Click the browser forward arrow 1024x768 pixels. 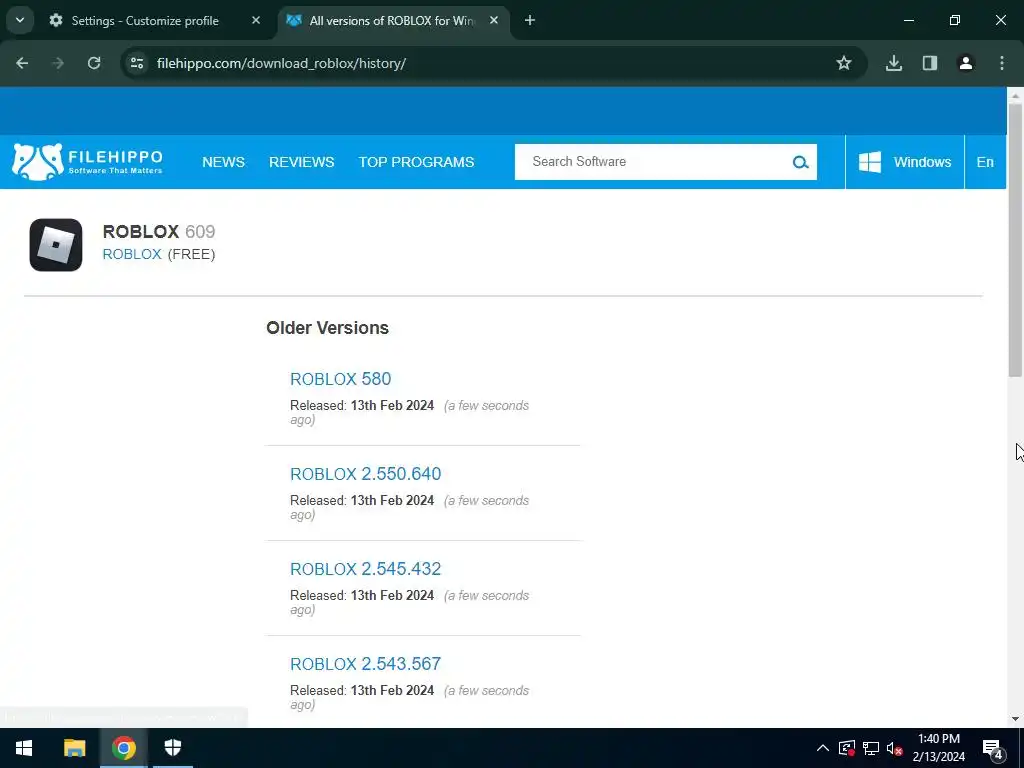pyautogui.click(x=58, y=63)
